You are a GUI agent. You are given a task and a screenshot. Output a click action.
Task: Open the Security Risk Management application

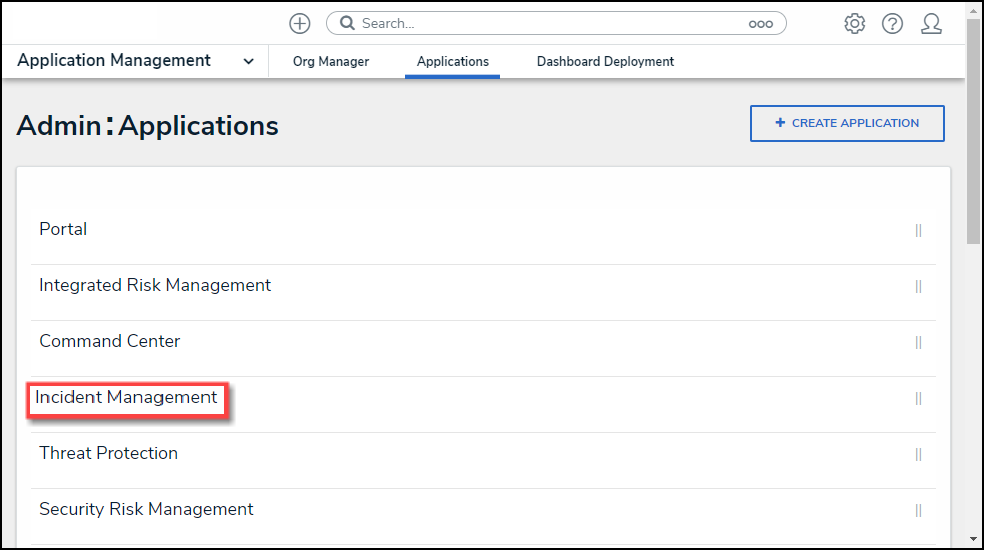point(146,509)
